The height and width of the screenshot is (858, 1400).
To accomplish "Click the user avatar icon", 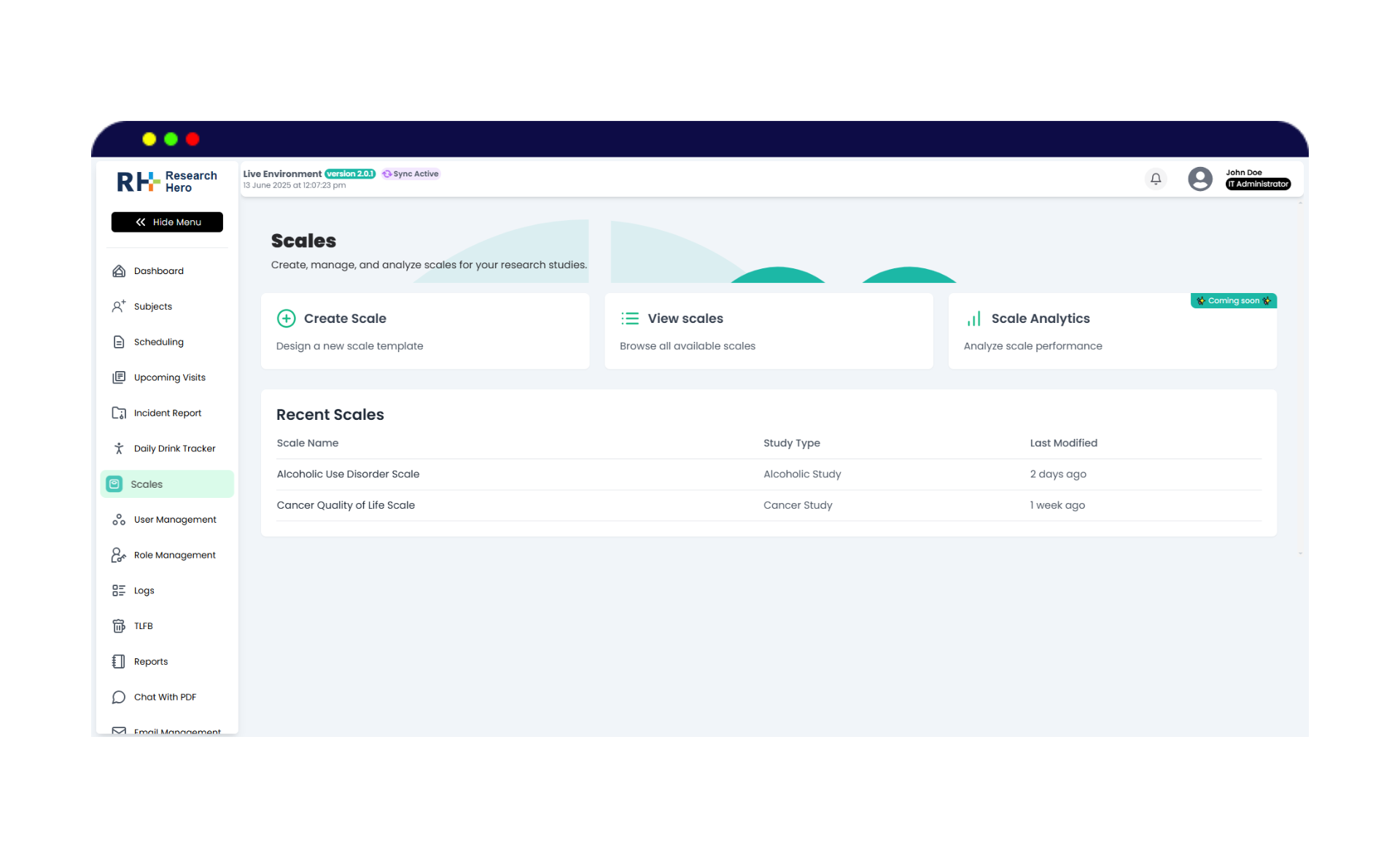I will pos(1200,179).
